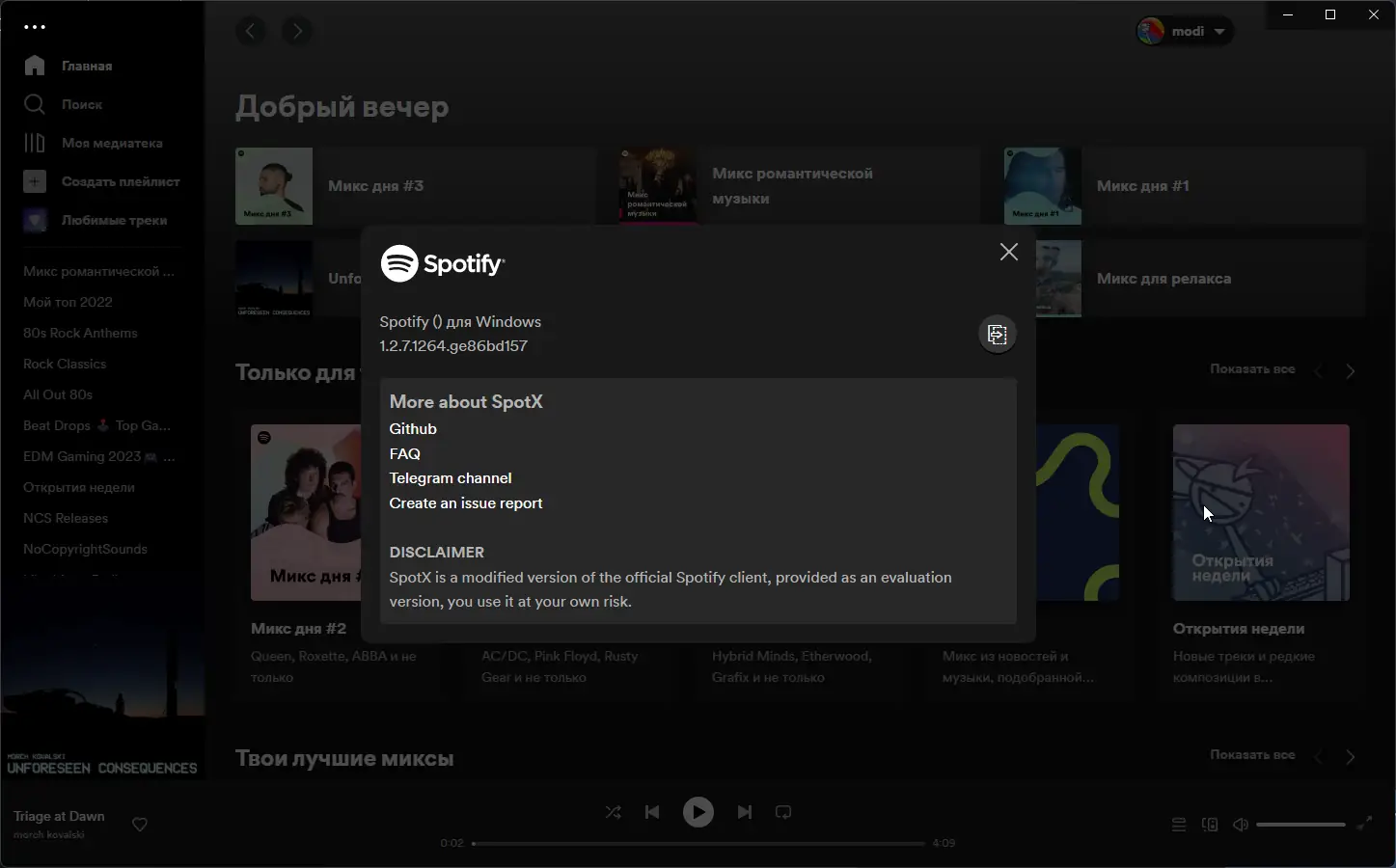
Task: Click Показать все for Только для section
Action: coord(1252,369)
